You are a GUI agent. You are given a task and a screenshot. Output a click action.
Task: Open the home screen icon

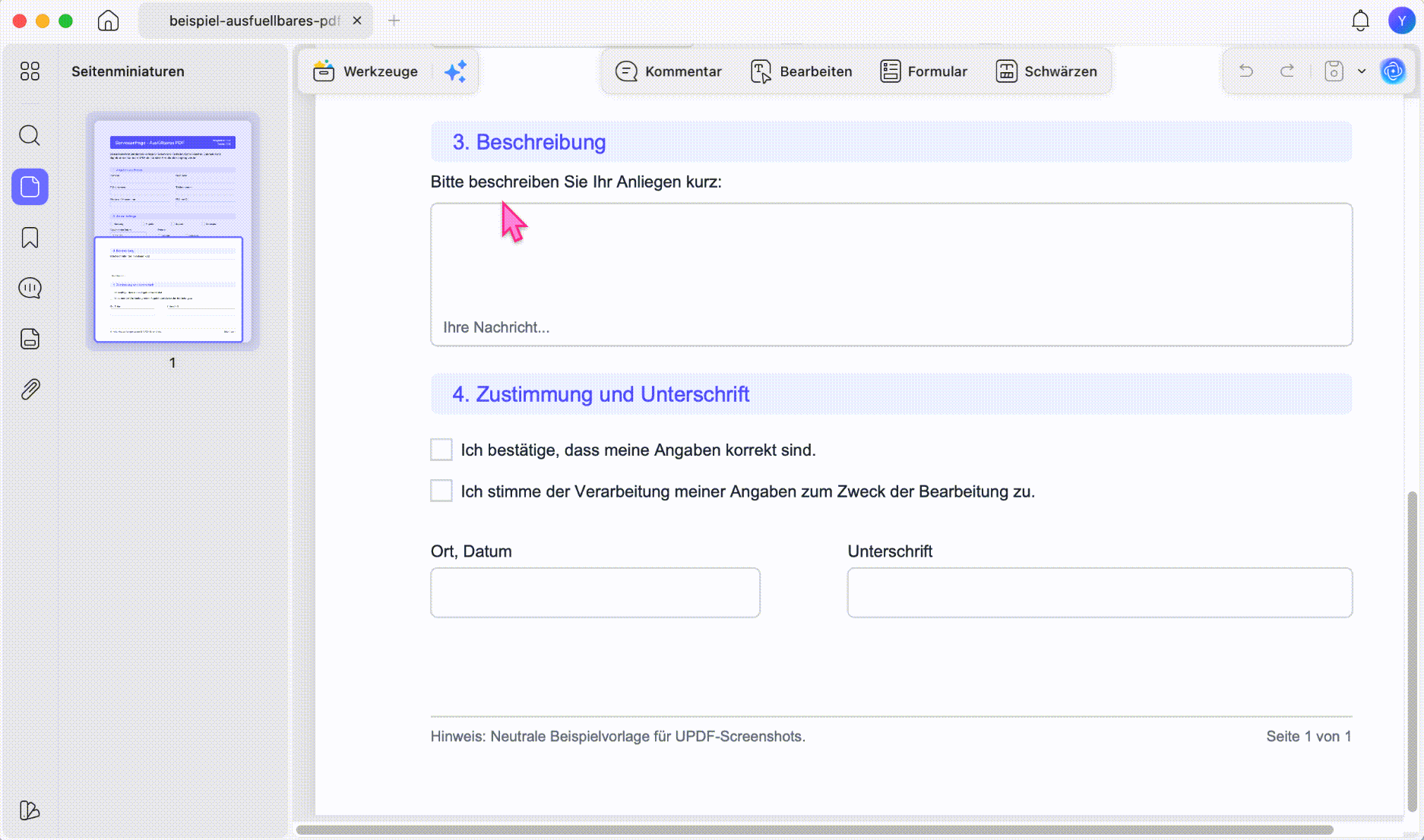[108, 21]
